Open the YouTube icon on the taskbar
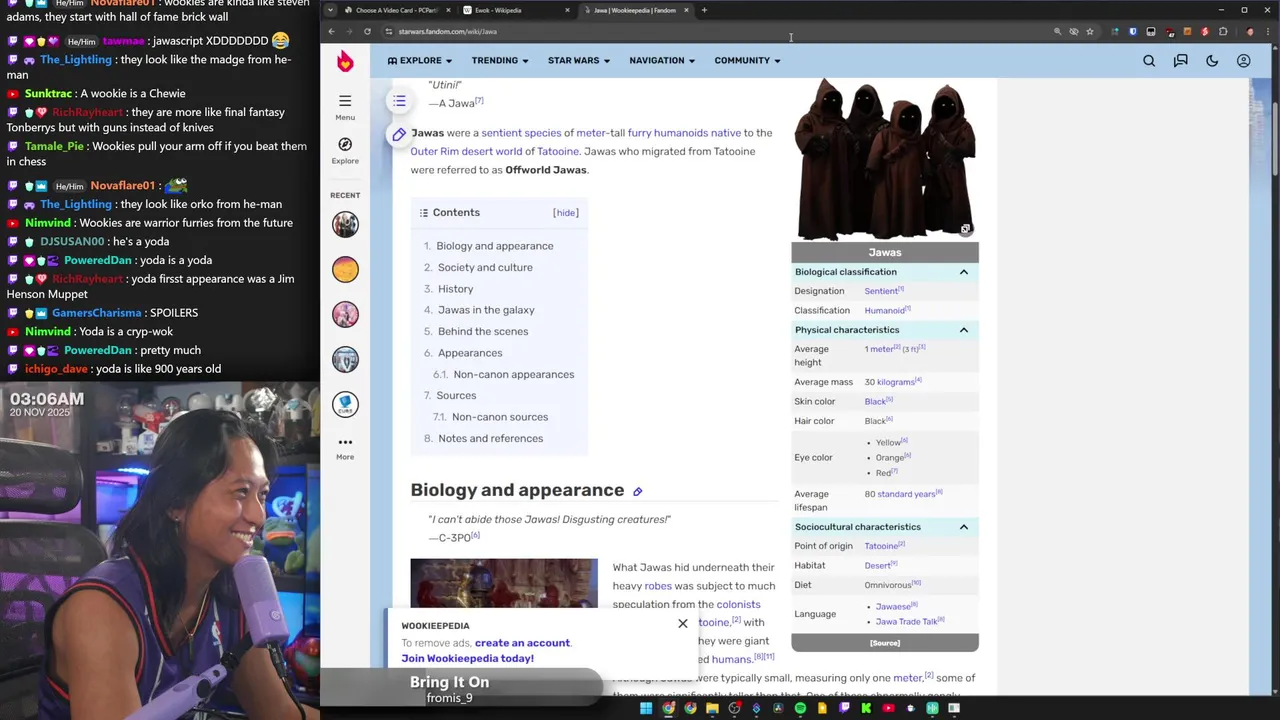The height and width of the screenshot is (720, 1280). click(x=888, y=708)
